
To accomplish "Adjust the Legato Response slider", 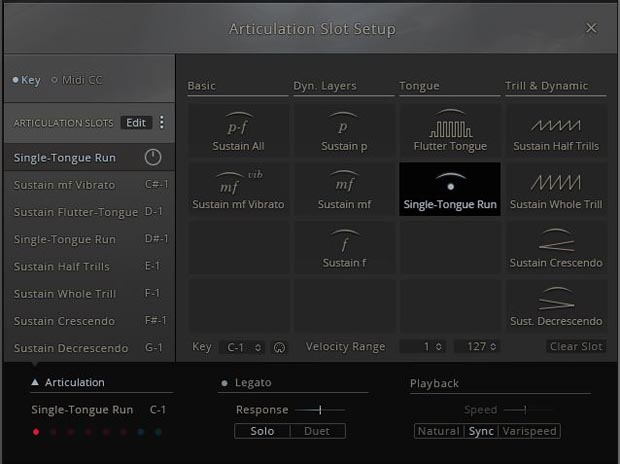I will point(319,410).
